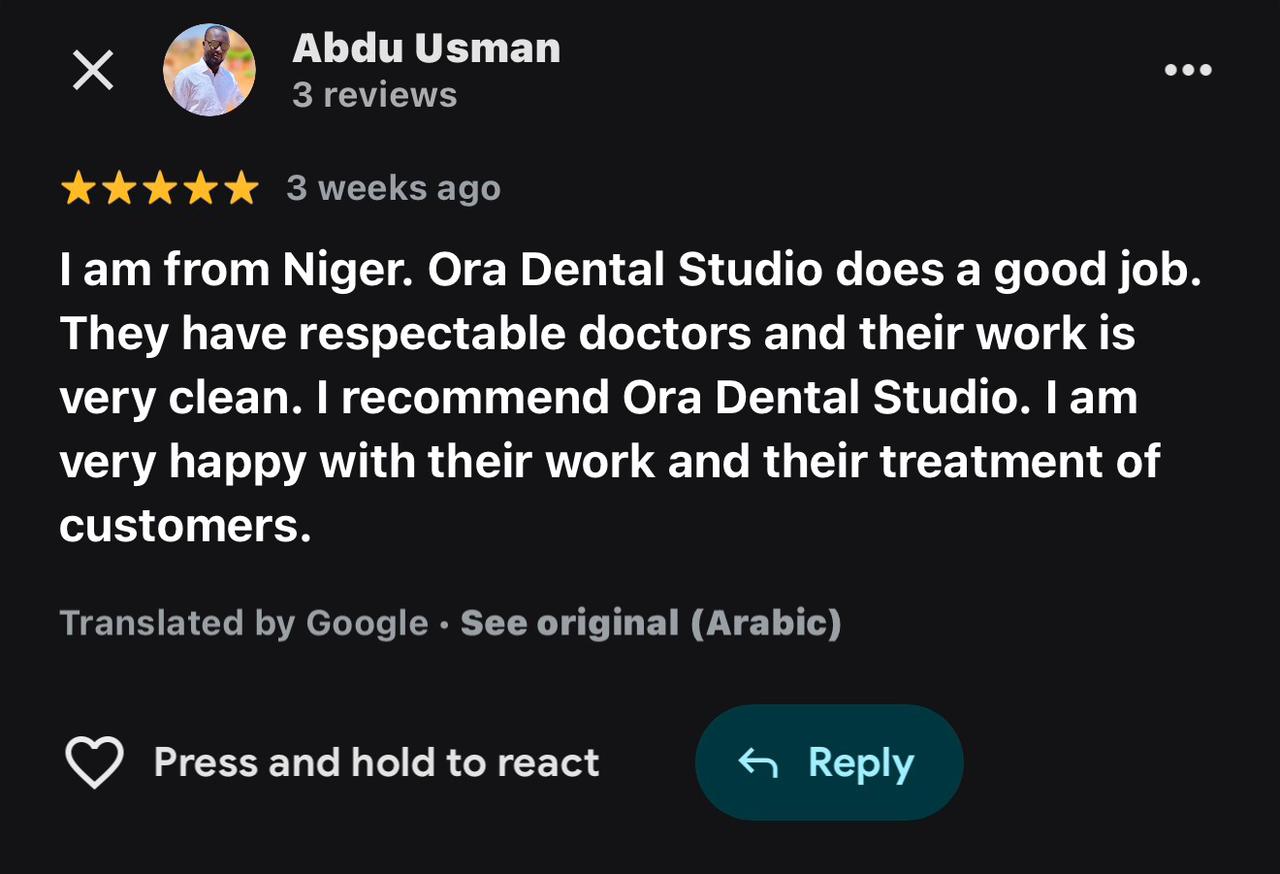Click the word "customers." ending the review

tap(185, 526)
